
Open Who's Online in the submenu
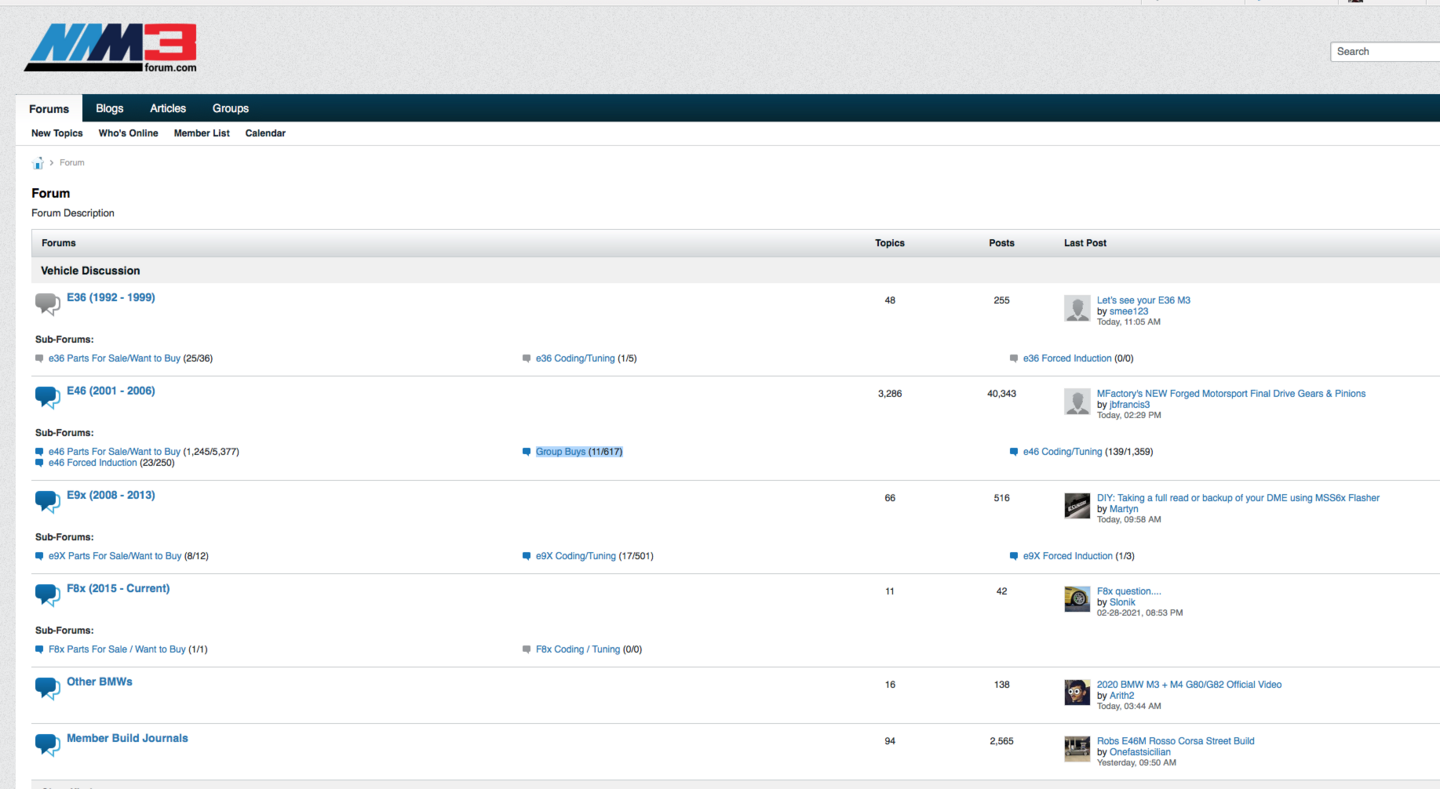tap(128, 133)
